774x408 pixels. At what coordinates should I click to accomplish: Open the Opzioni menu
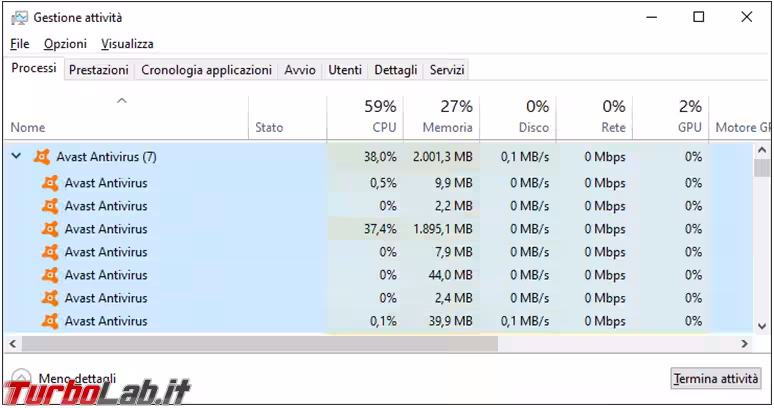(x=65, y=44)
